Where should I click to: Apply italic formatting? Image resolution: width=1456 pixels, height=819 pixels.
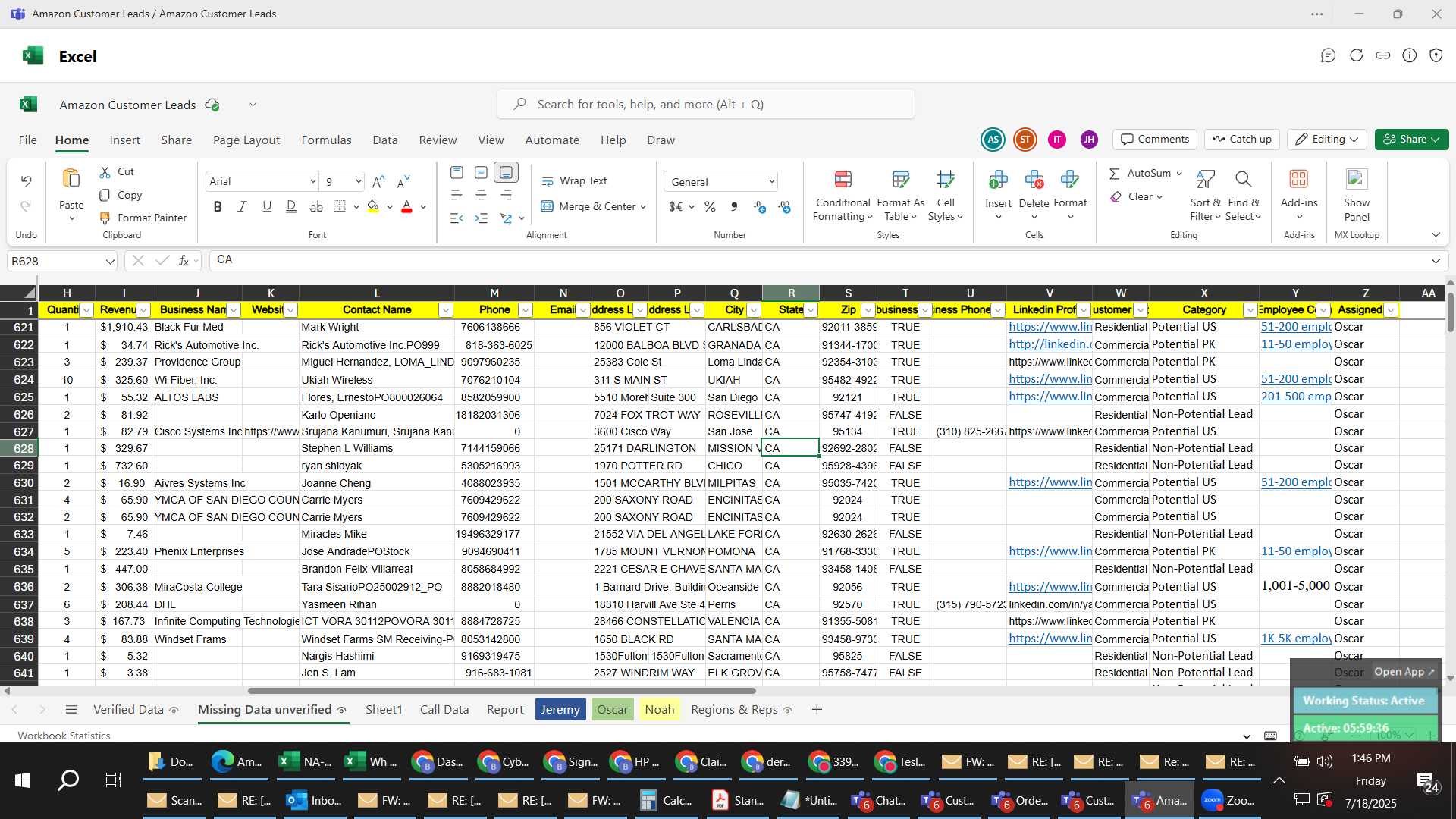[x=242, y=206]
